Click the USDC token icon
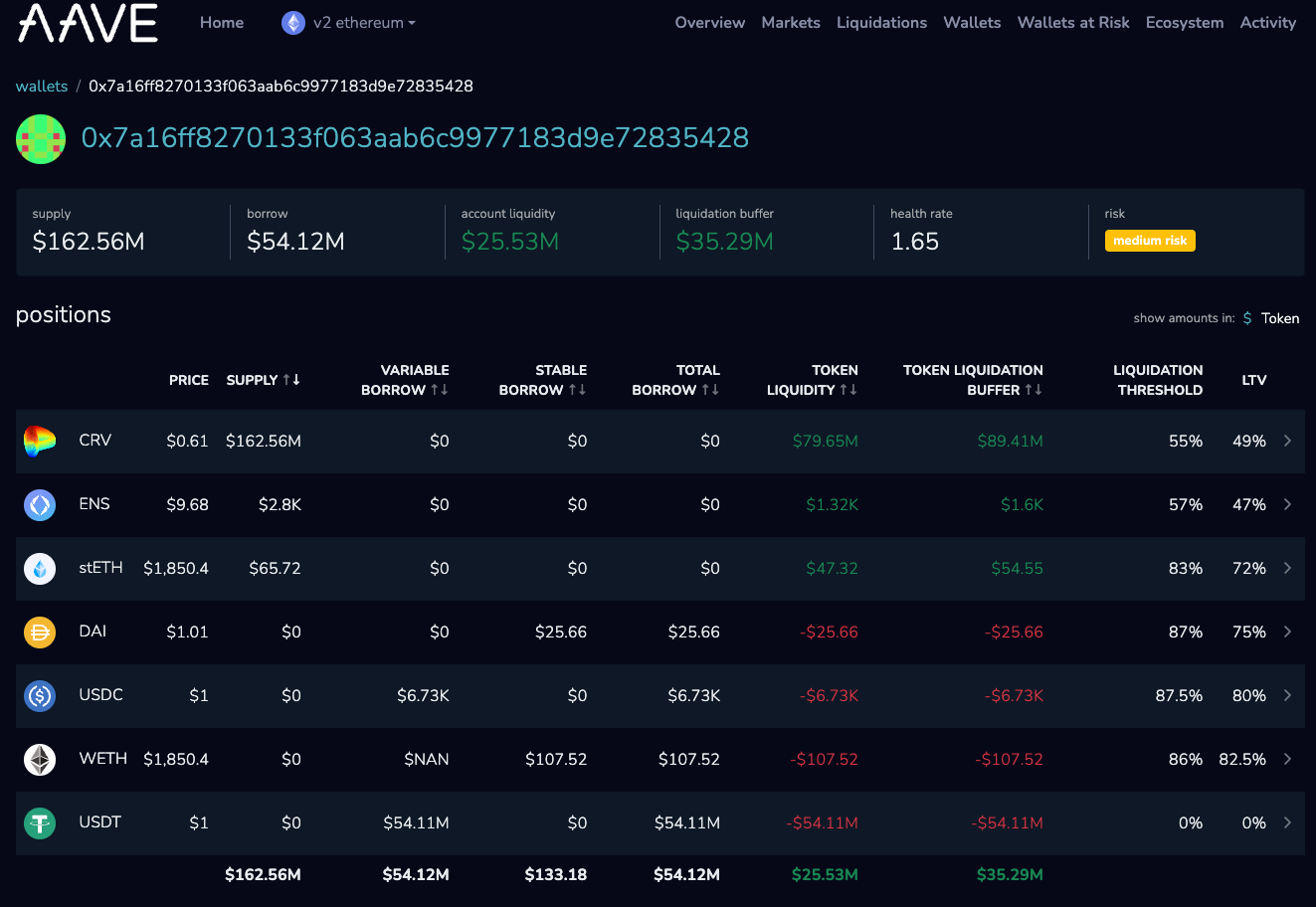 40,695
